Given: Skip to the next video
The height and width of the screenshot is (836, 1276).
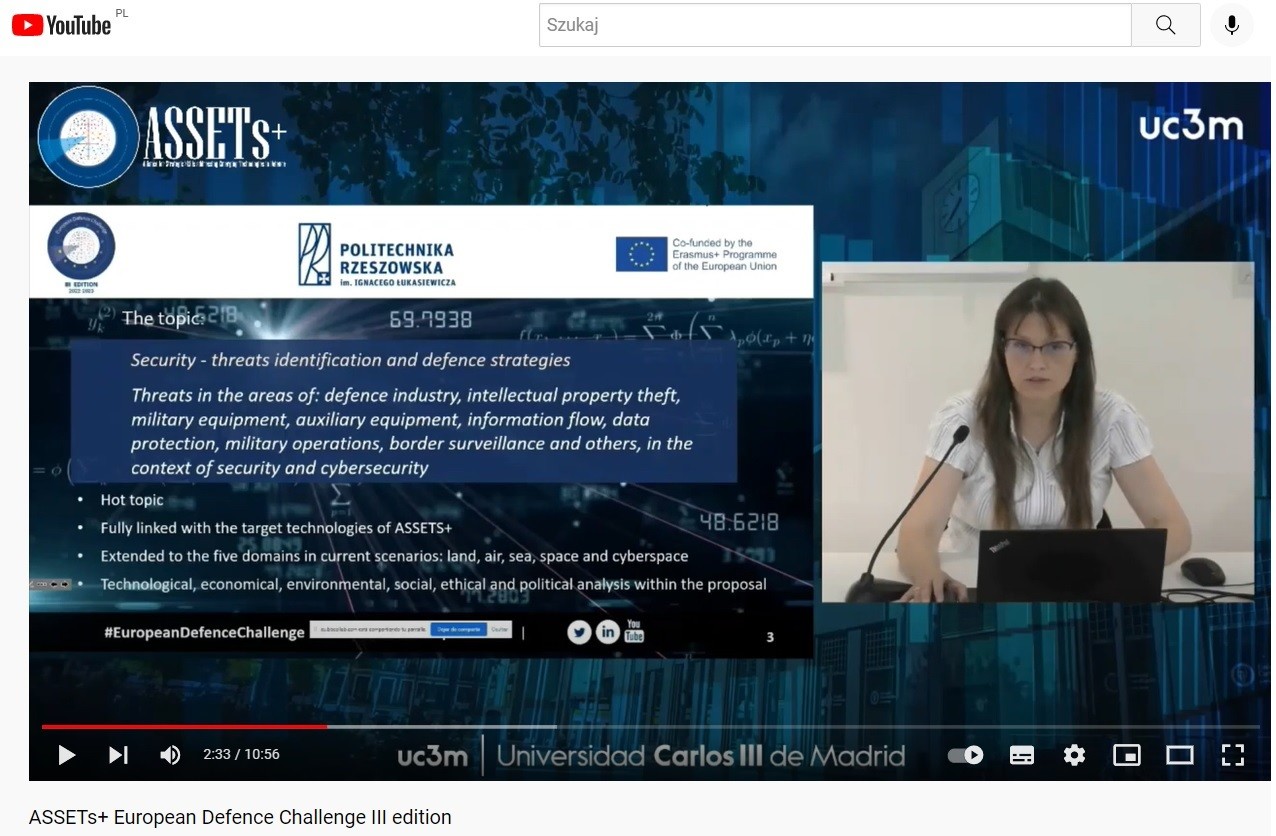Looking at the screenshot, I should (118, 755).
